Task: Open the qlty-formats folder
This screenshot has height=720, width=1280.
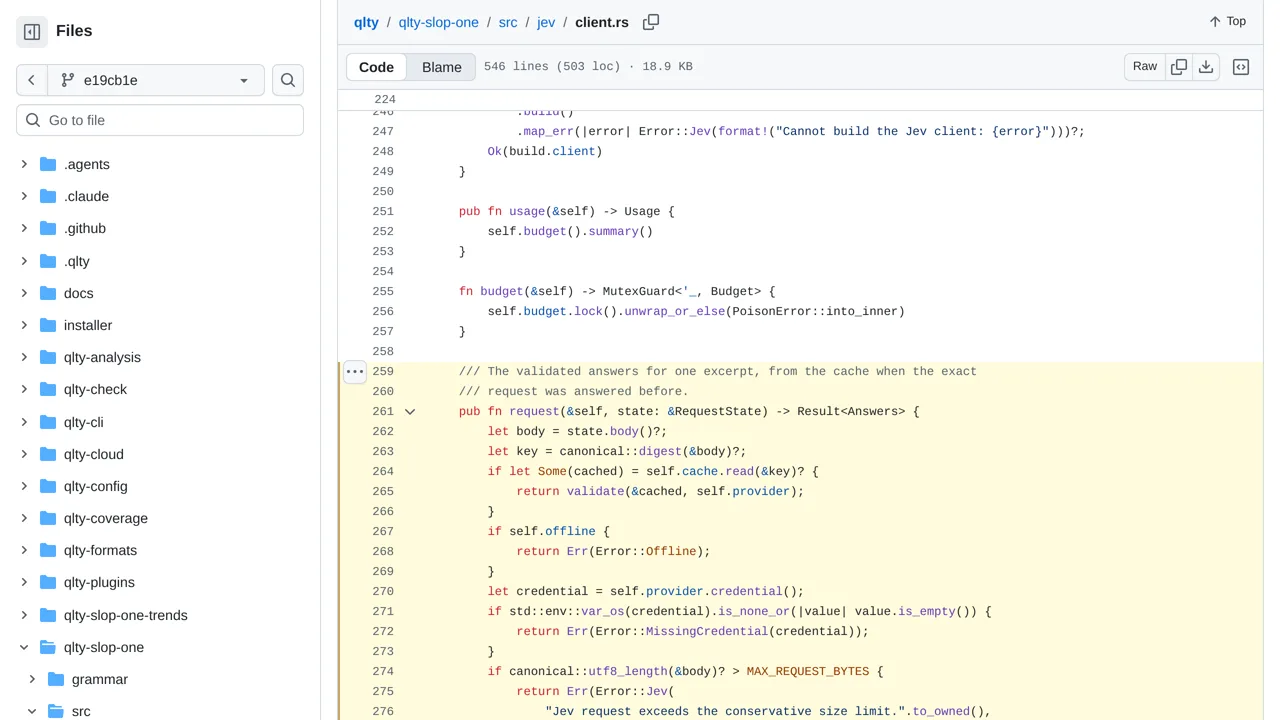Action: (x=100, y=550)
